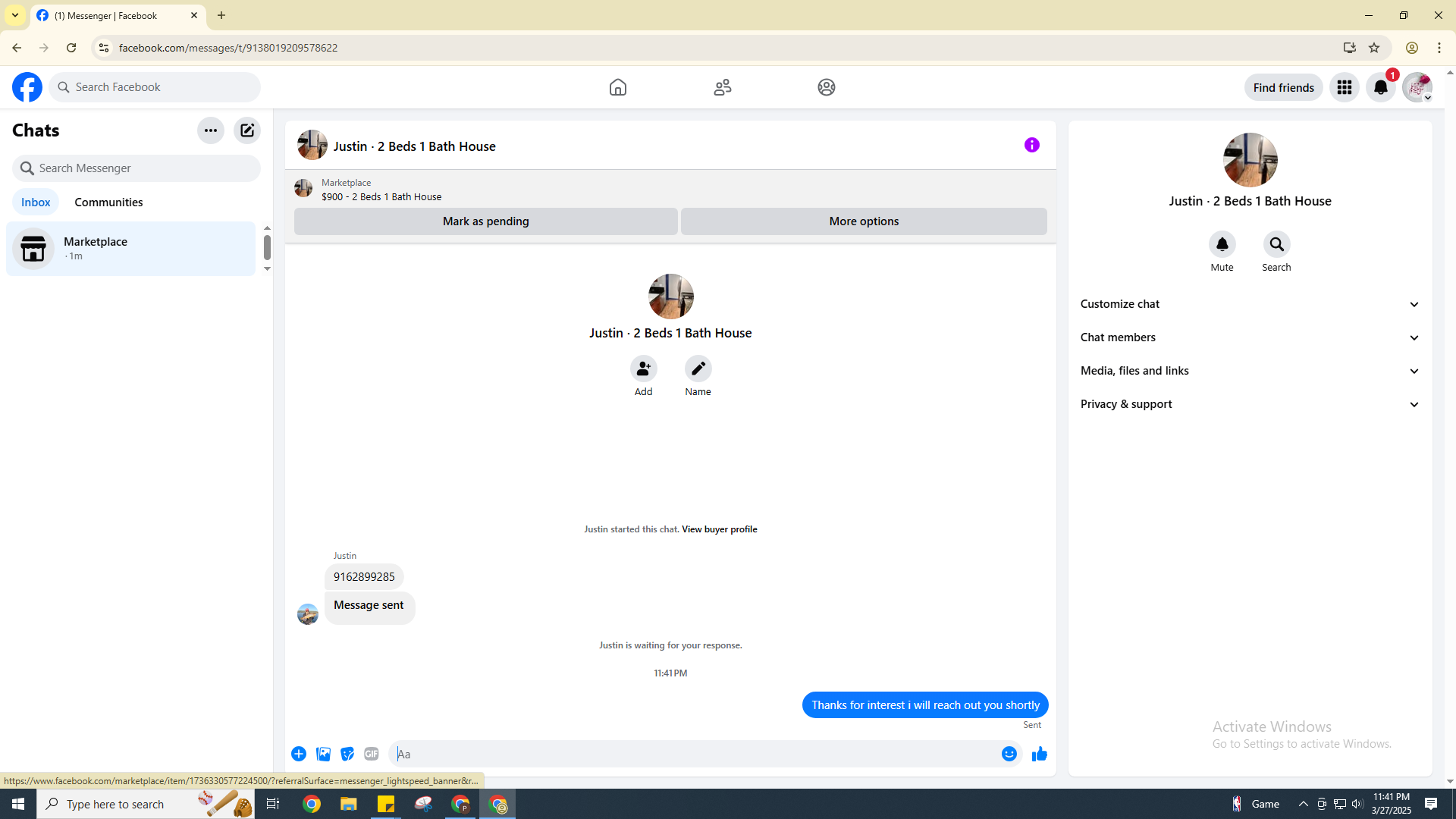This screenshot has width=1456, height=819.
Task: Choose a GIF in composer
Action: click(x=372, y=754)
